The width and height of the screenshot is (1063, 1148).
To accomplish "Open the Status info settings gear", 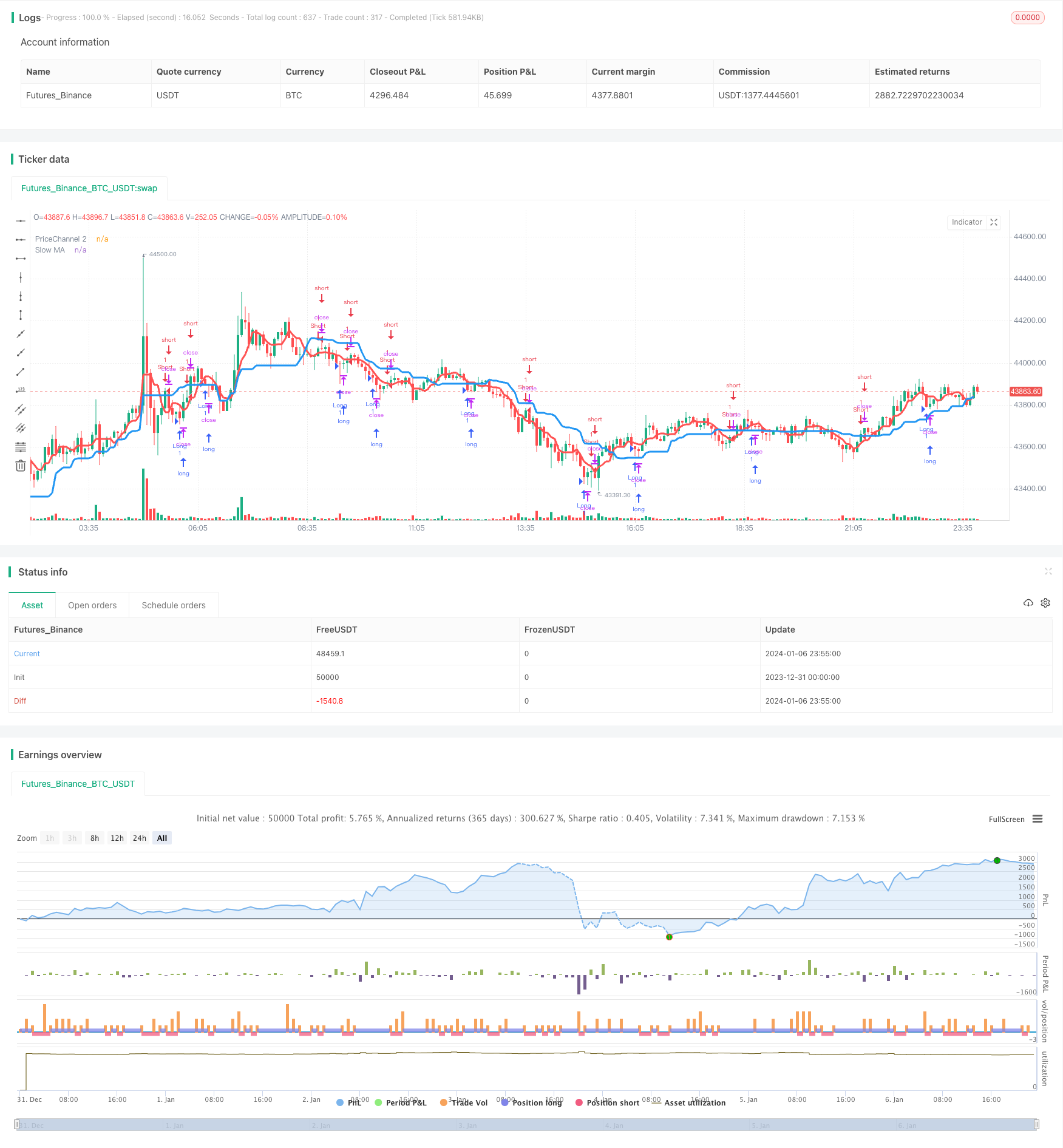I will pyautogui.click(x=1045, y=603).
